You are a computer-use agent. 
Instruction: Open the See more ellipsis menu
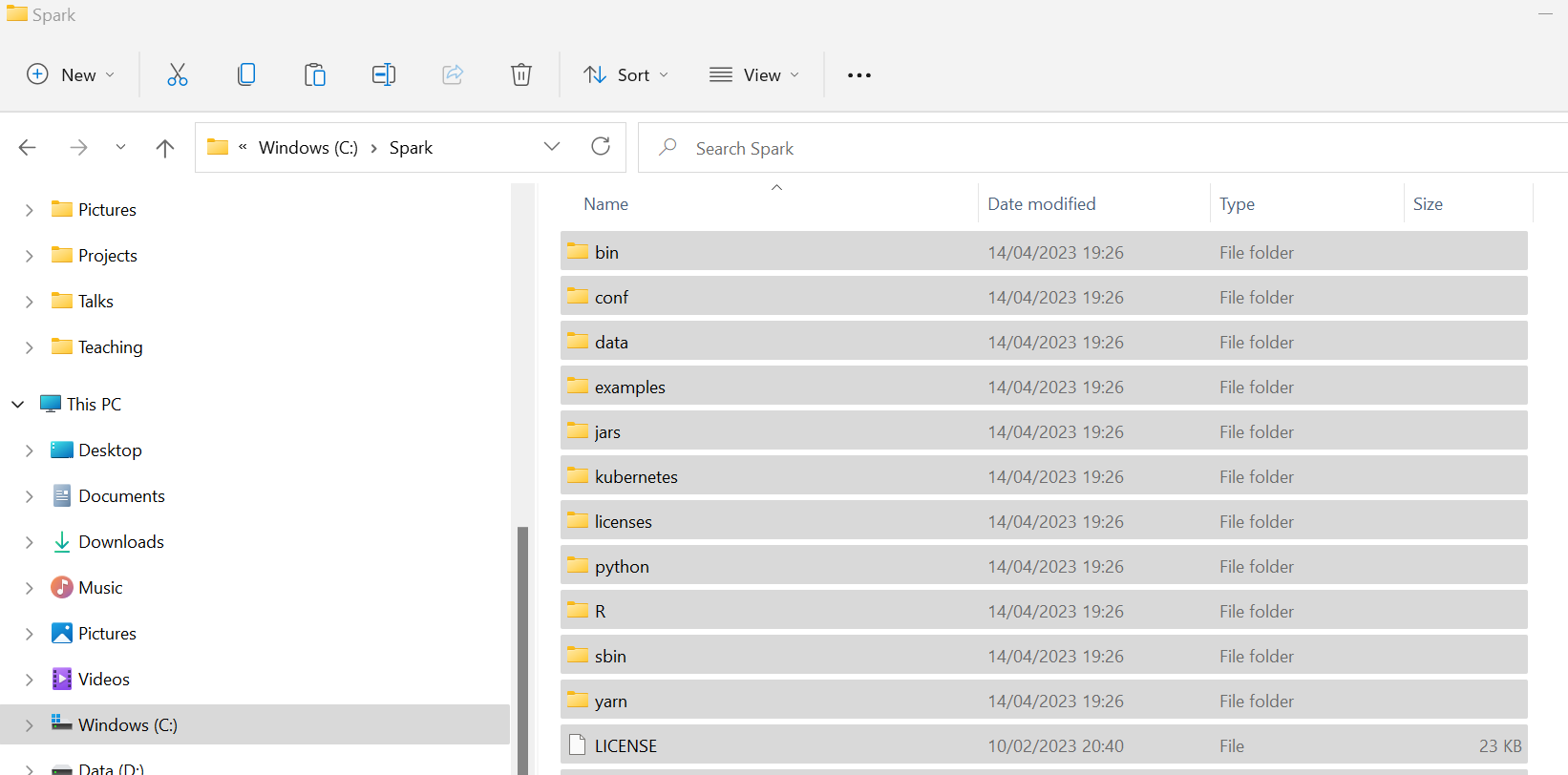click(x=859, y=75)
